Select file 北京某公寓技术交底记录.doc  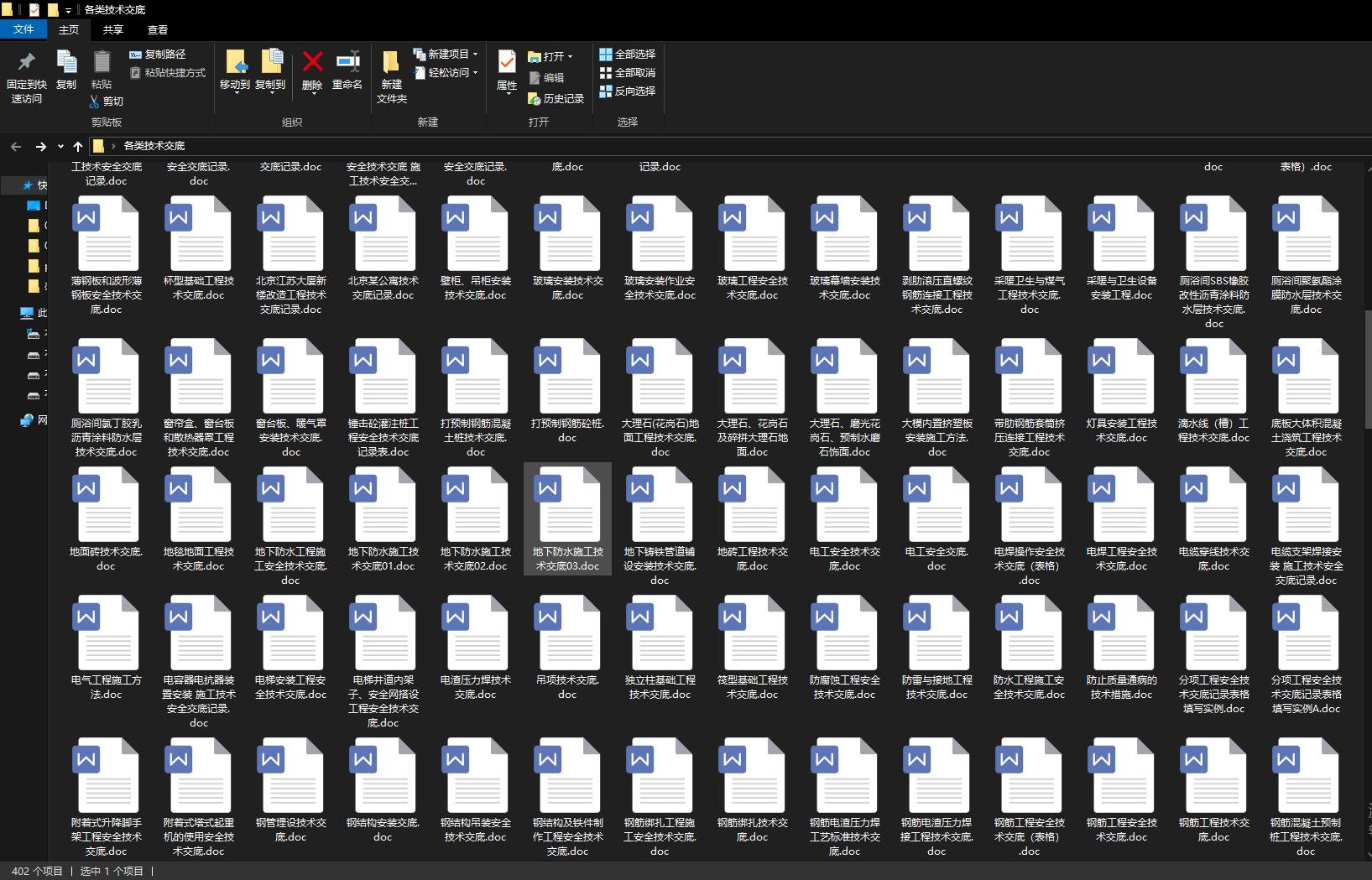coord(383,250)
